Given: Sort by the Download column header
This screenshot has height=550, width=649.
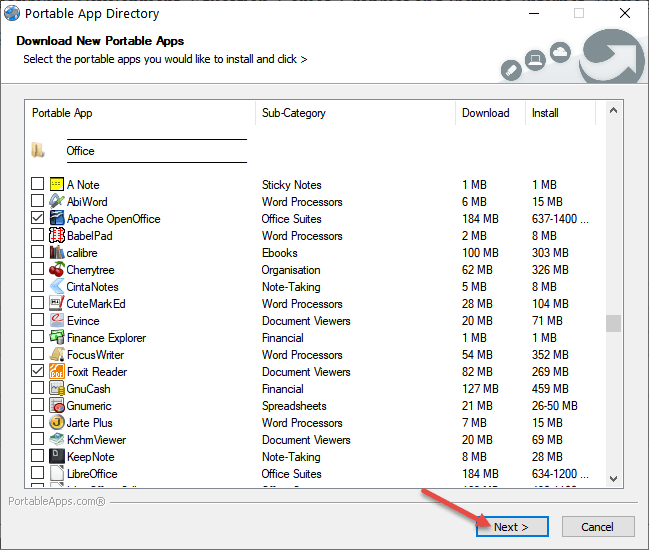Looking at the screenshot, I should coord(490,113).
